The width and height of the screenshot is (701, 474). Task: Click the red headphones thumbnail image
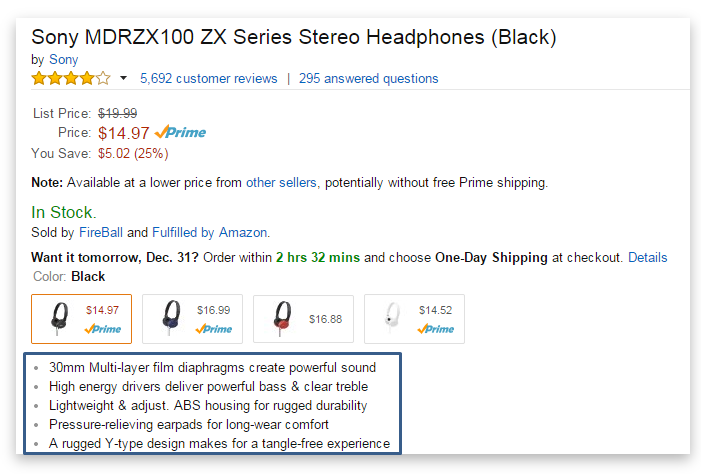pos(282,318)
